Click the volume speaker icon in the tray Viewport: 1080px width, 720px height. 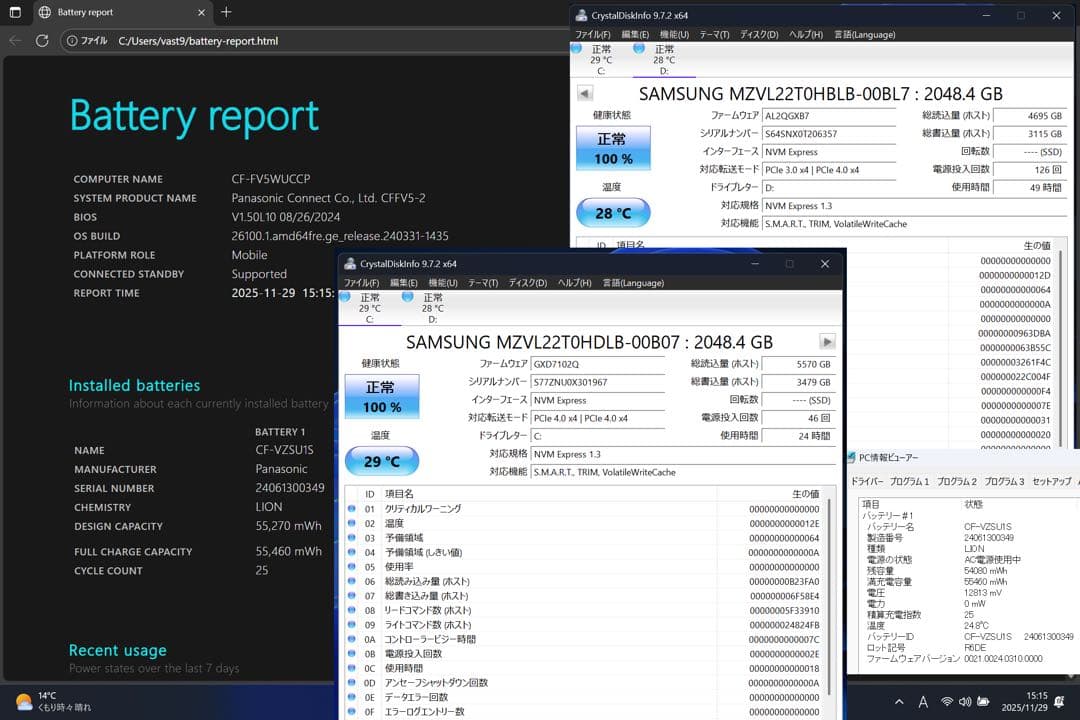(x=964, y=701)
